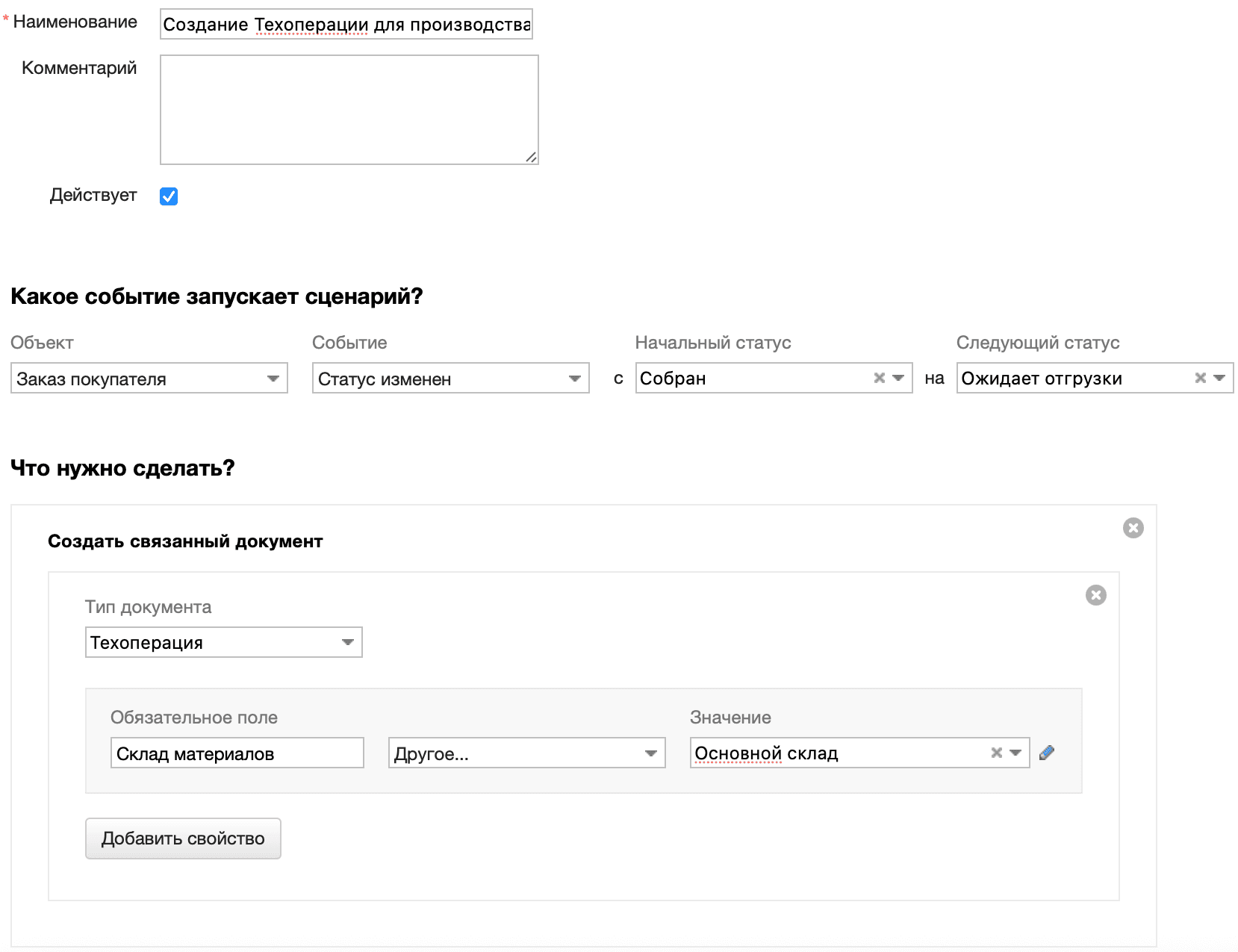Select the "Склад материалов" required field

pos(237,753)
